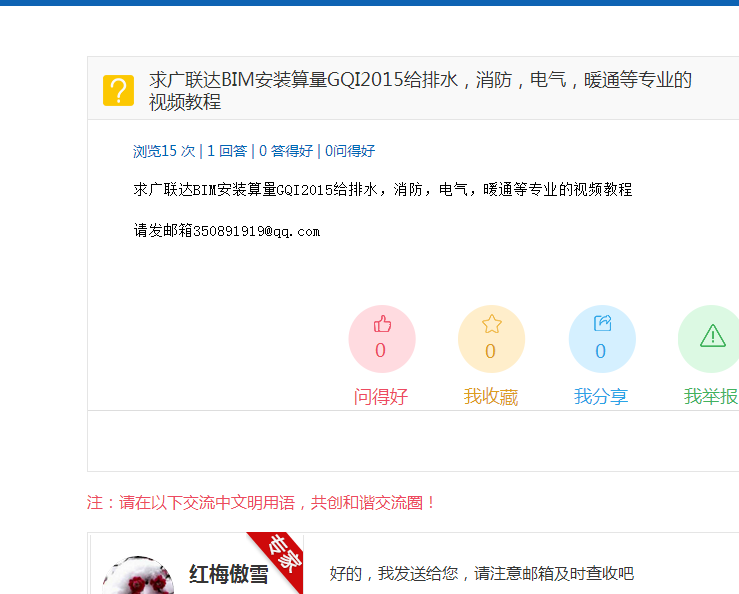This screenshot has width=739, height=594.
Task: Click the 问得好 label
Action: click(381, 396)
